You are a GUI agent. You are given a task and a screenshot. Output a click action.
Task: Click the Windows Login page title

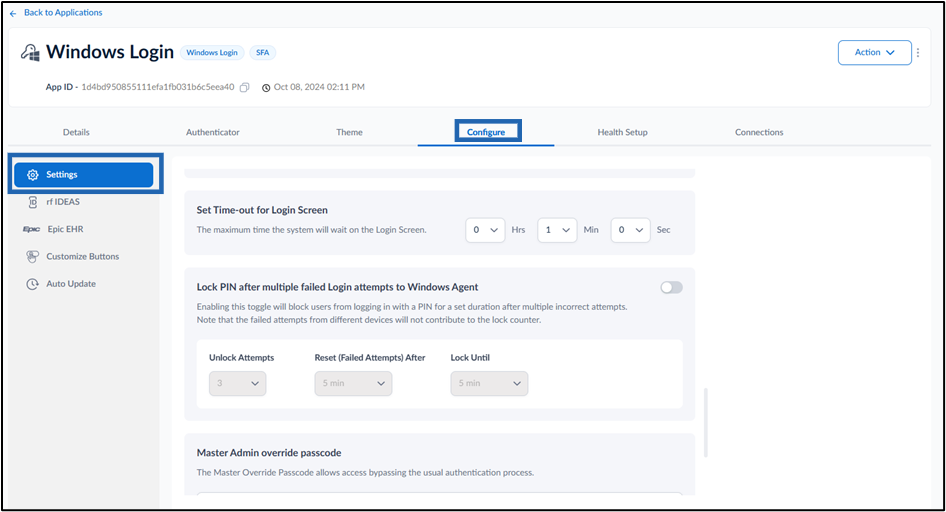tap(110, 52)
